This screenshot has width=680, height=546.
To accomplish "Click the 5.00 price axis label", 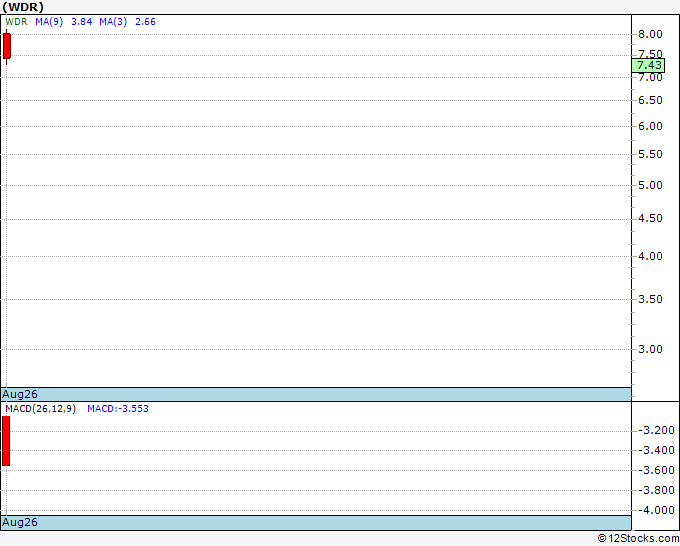I will point(650,185).
